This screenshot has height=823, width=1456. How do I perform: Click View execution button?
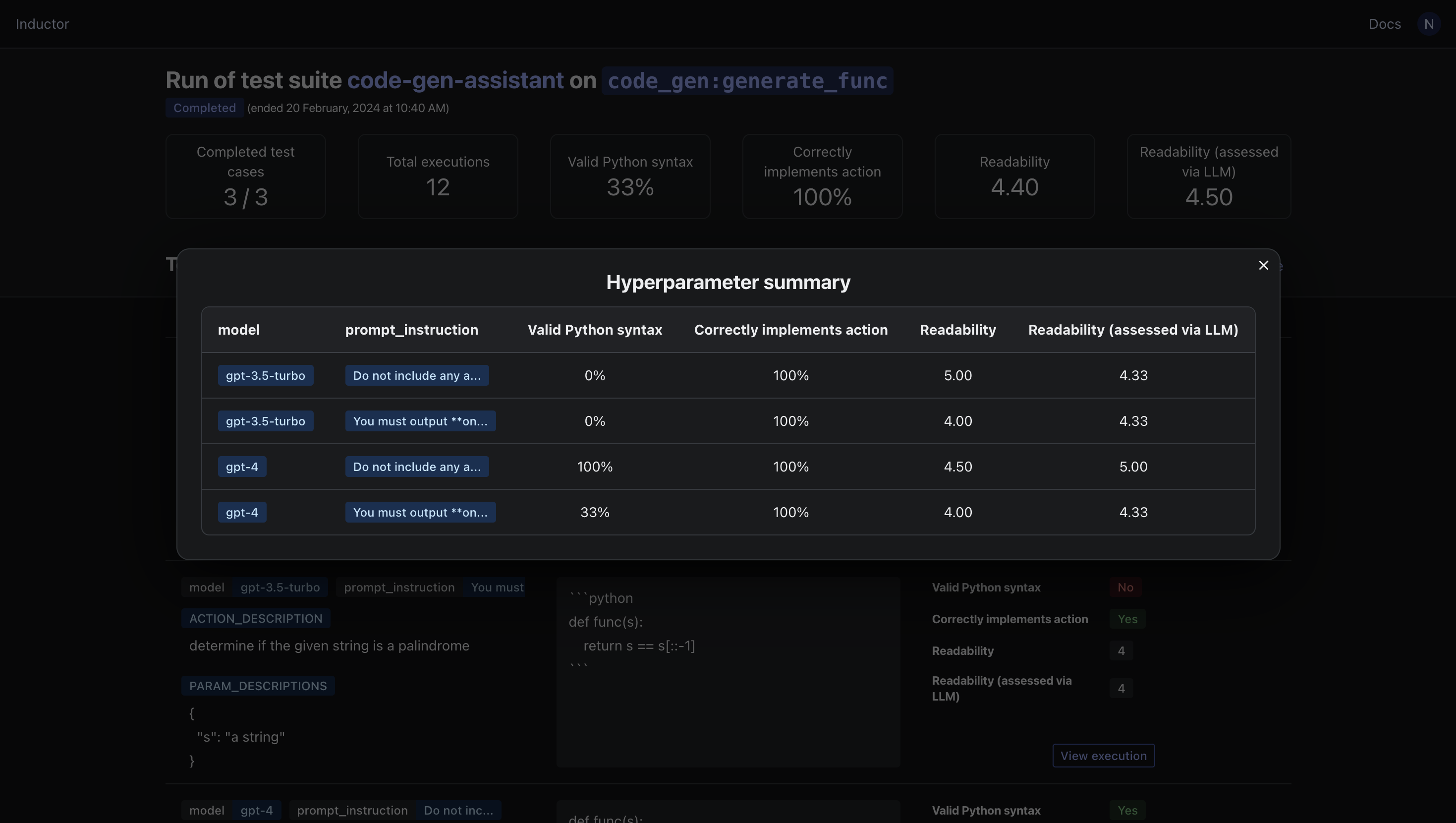pyautogui.click(x=1103, y=756)
